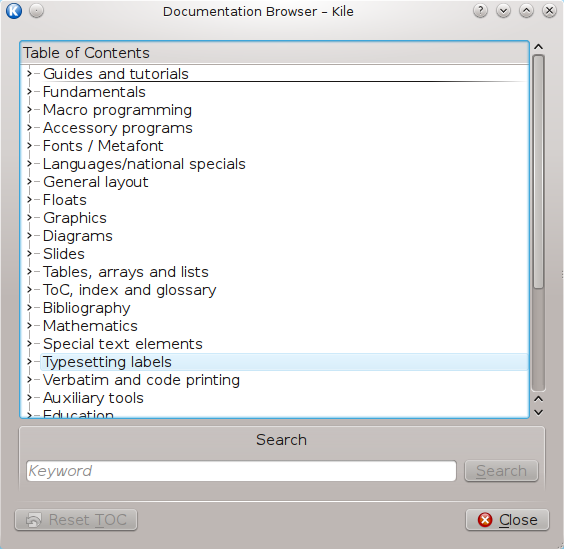Select the Tables, arrays and lists entry
This screenshot has width=564, height=549.
[126, 272]
